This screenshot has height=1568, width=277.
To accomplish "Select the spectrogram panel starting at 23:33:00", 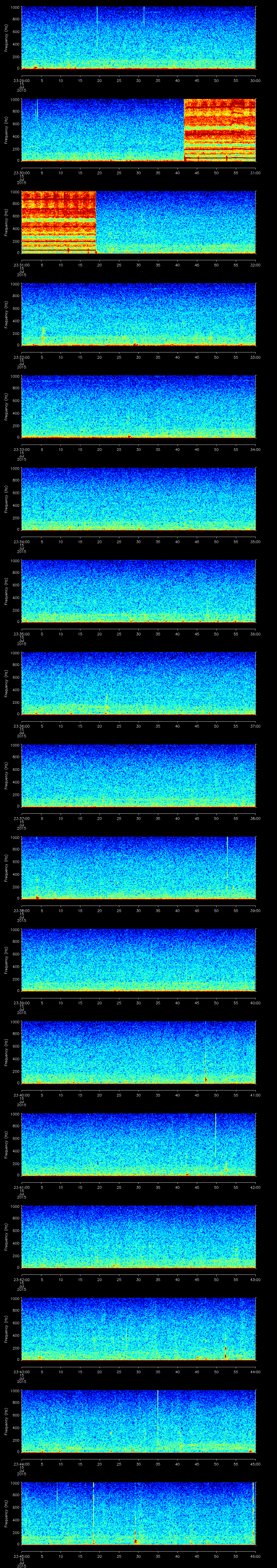I will (138, 407).
